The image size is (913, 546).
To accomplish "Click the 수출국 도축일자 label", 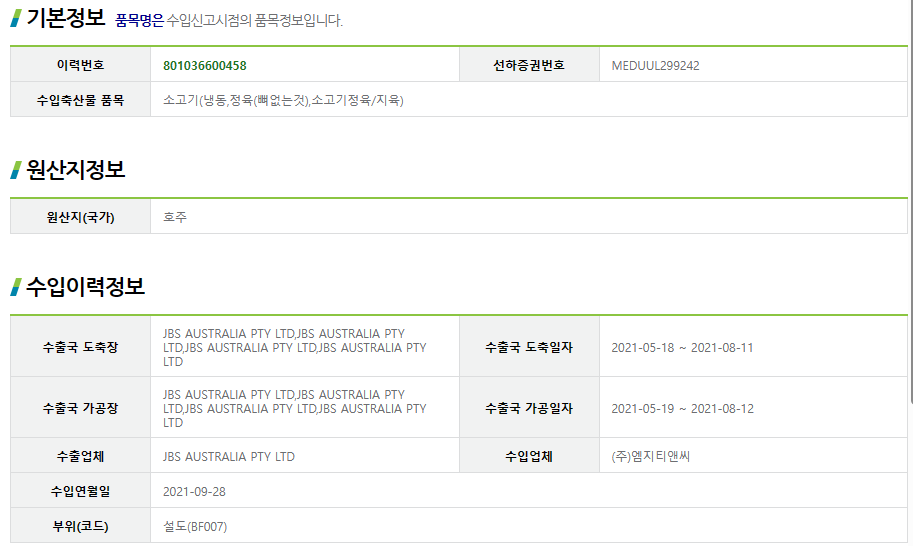I will coord(529,348).
